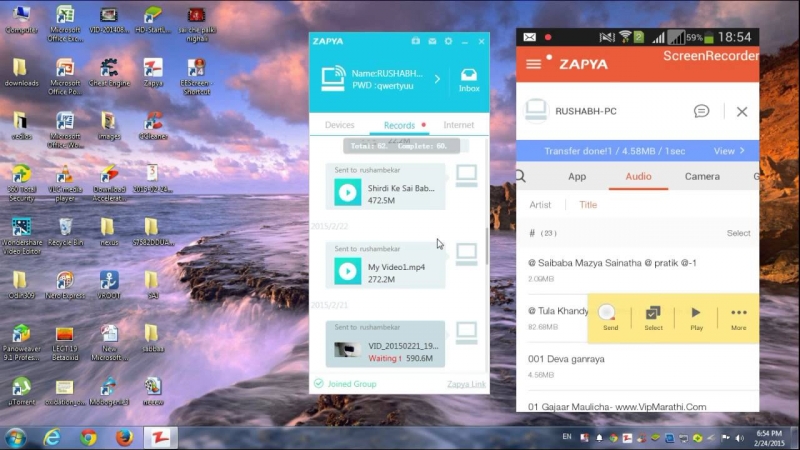Switch to the Audio tab on phone
Screen dimensions: 800x450
638,177
